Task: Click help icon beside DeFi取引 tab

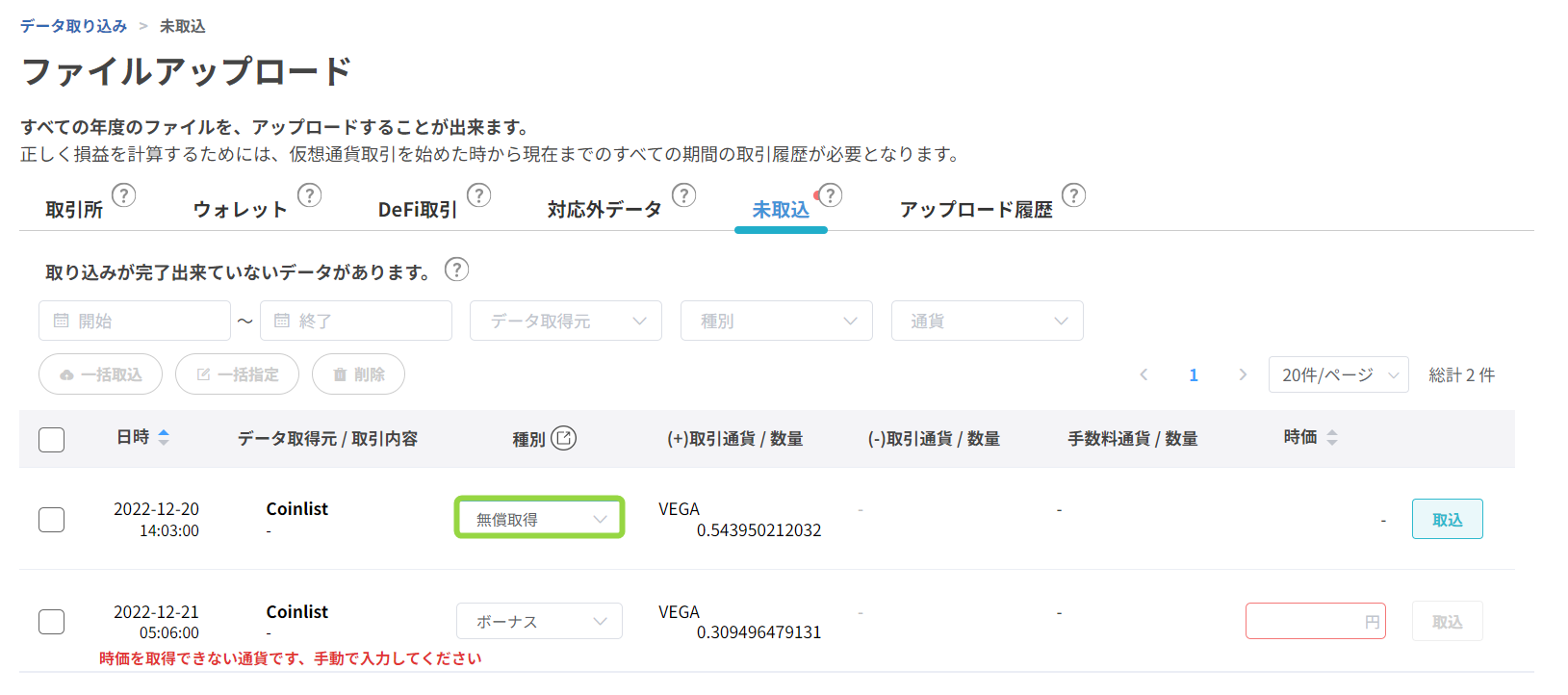Action: coord(478,195)
